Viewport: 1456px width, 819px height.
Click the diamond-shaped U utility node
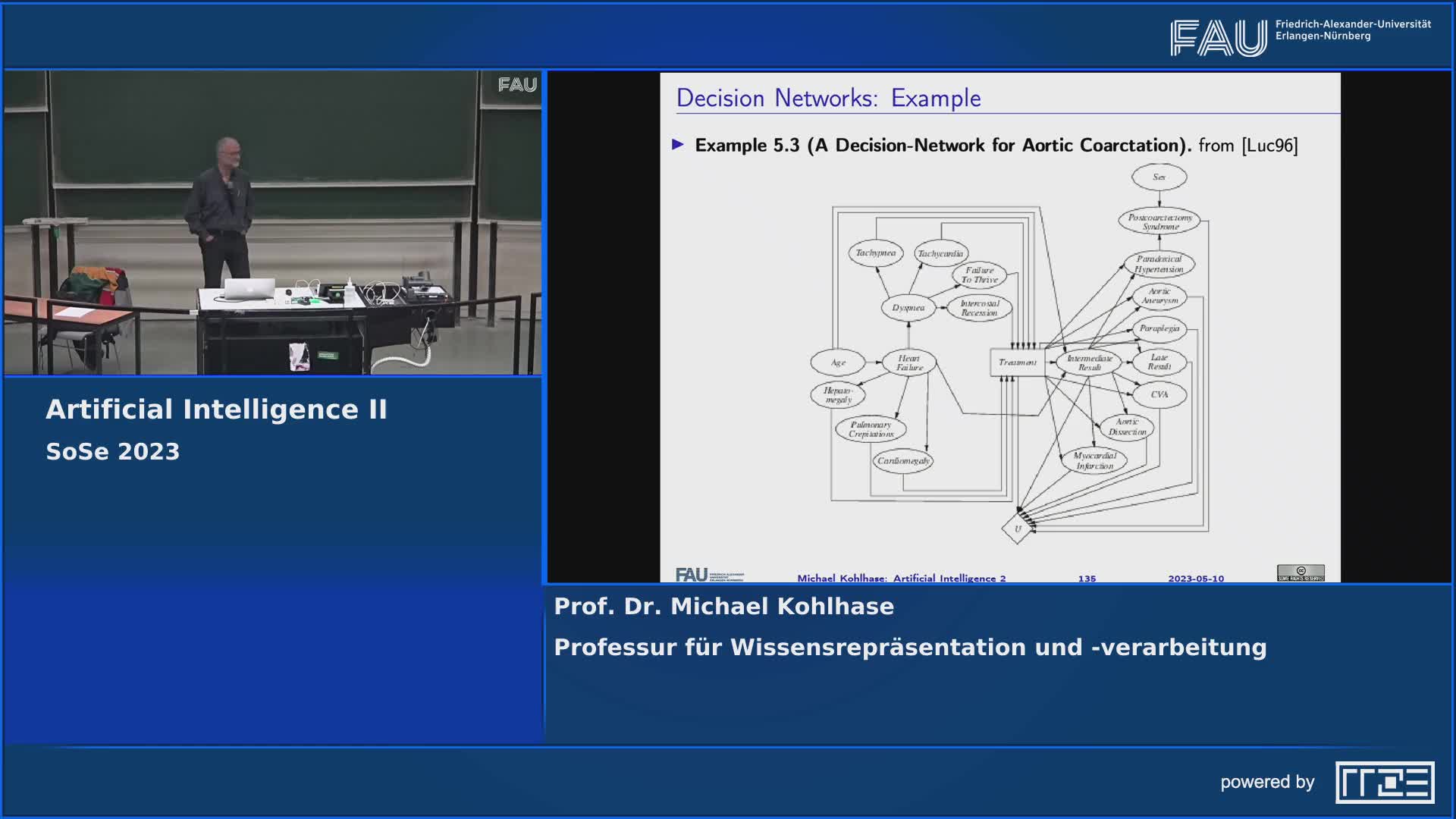click(x=1017, y=529)
